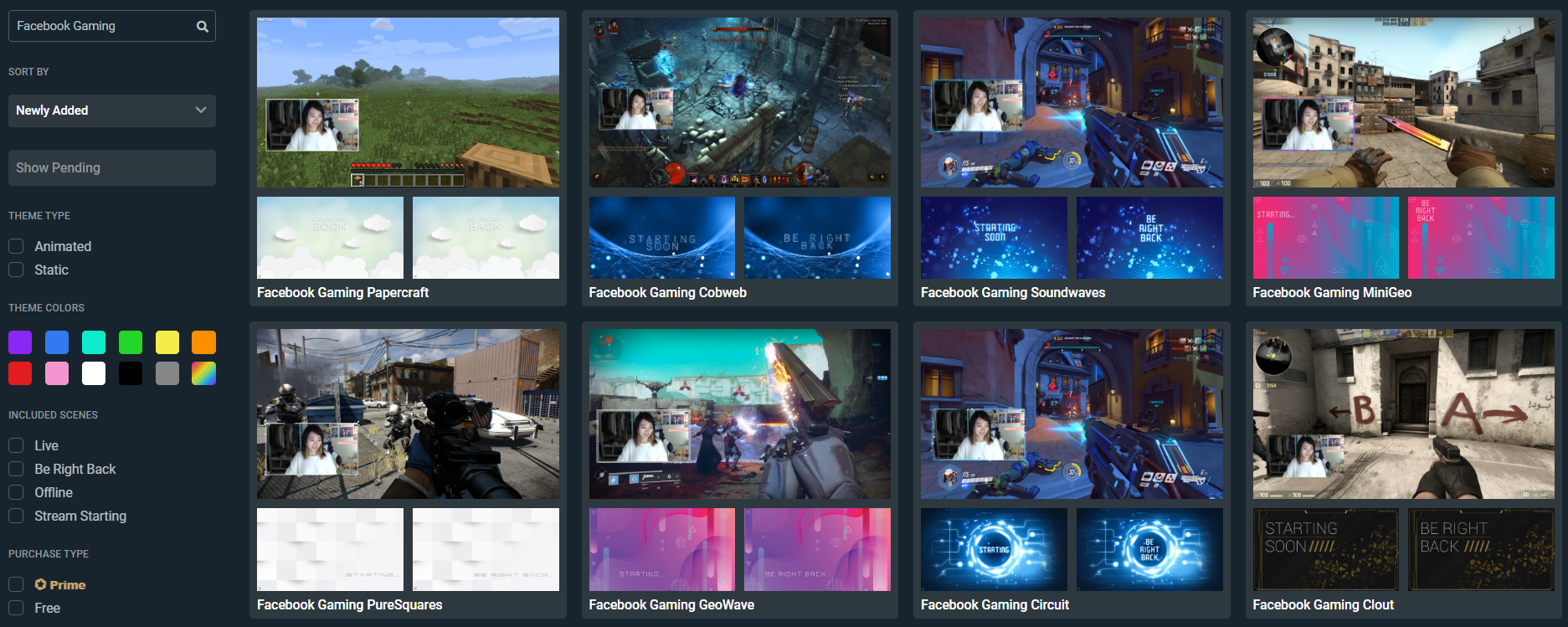The height and width of the screenshot is (627, 1568).
Task: Enable the Static theme type checkbox
Action: (16, 270)
